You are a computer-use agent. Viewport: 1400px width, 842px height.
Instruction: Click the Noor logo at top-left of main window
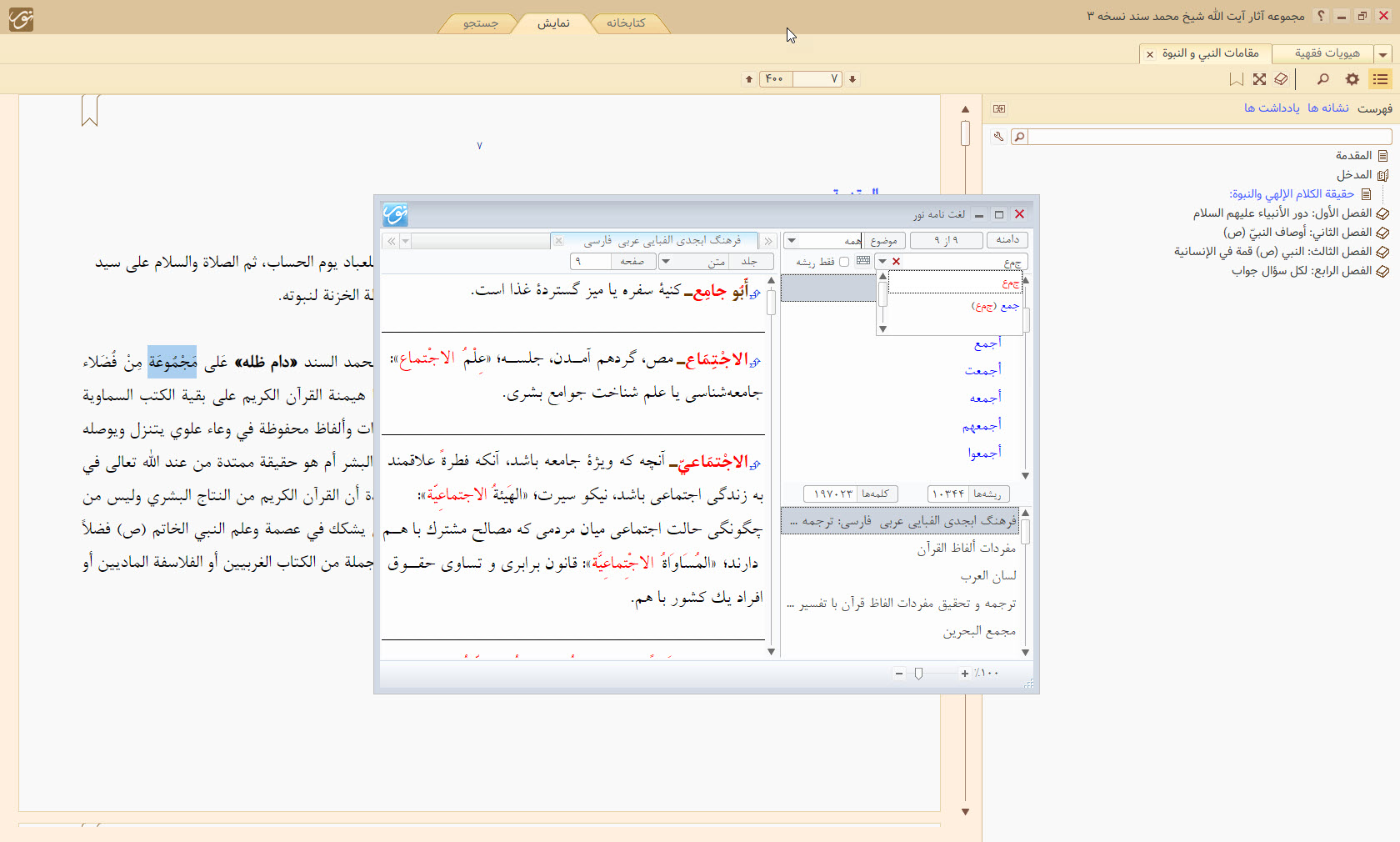(x=21, y=19)
